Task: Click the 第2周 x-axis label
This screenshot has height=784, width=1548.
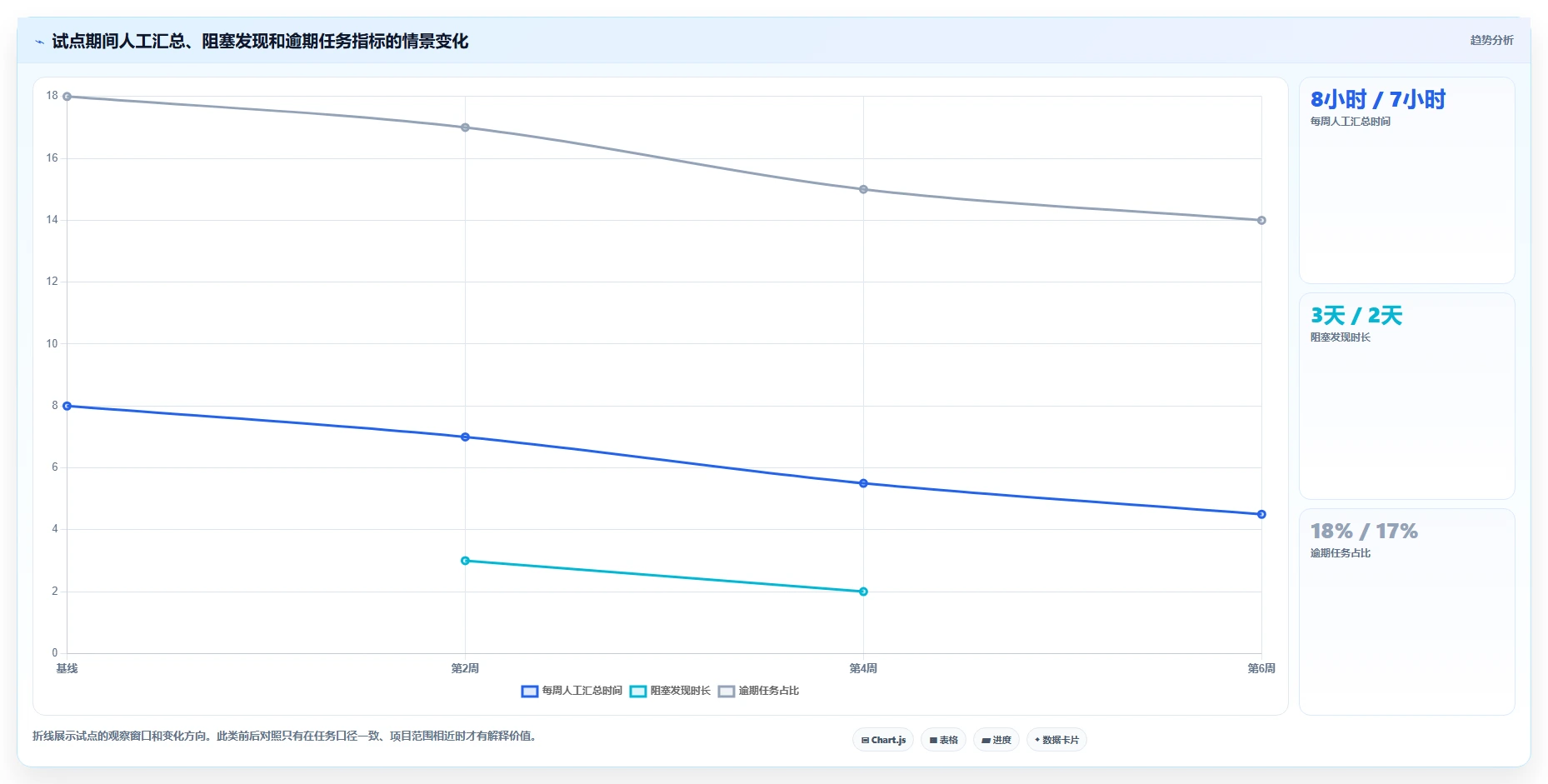Action: click(x=465, y=668)
